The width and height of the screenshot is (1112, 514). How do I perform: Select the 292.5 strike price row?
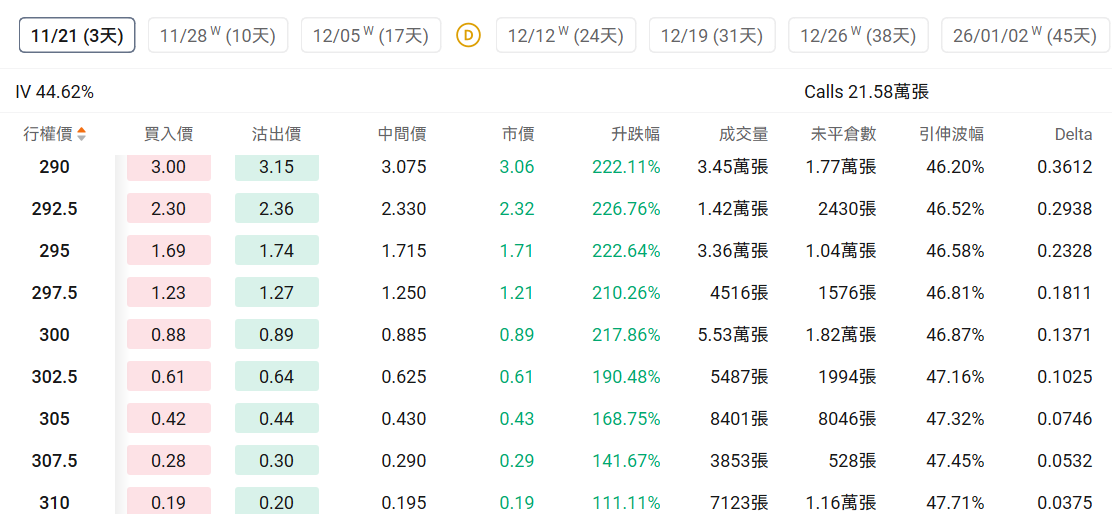(x=55, y=209)
